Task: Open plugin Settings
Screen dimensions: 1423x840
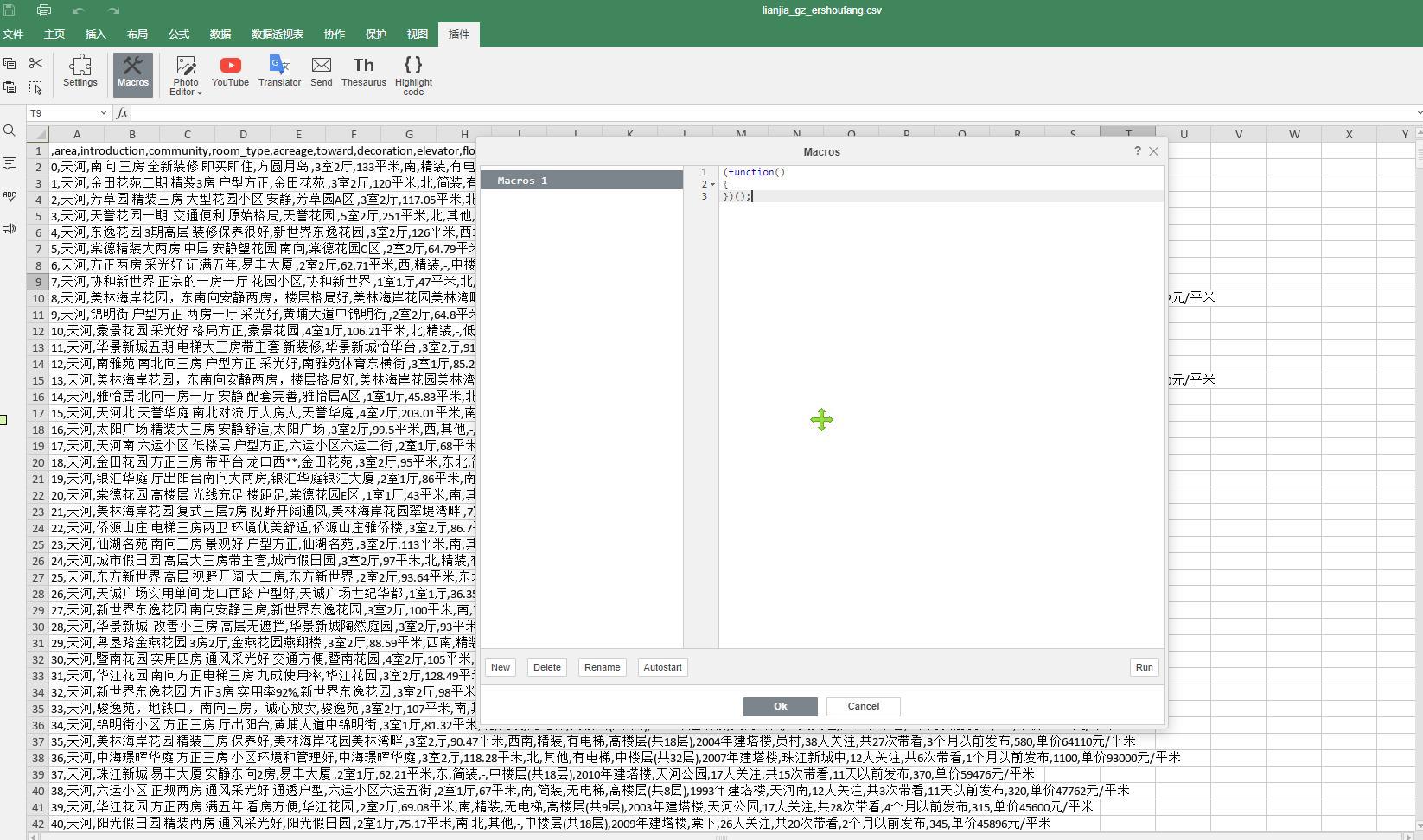Action: (80, 73)
